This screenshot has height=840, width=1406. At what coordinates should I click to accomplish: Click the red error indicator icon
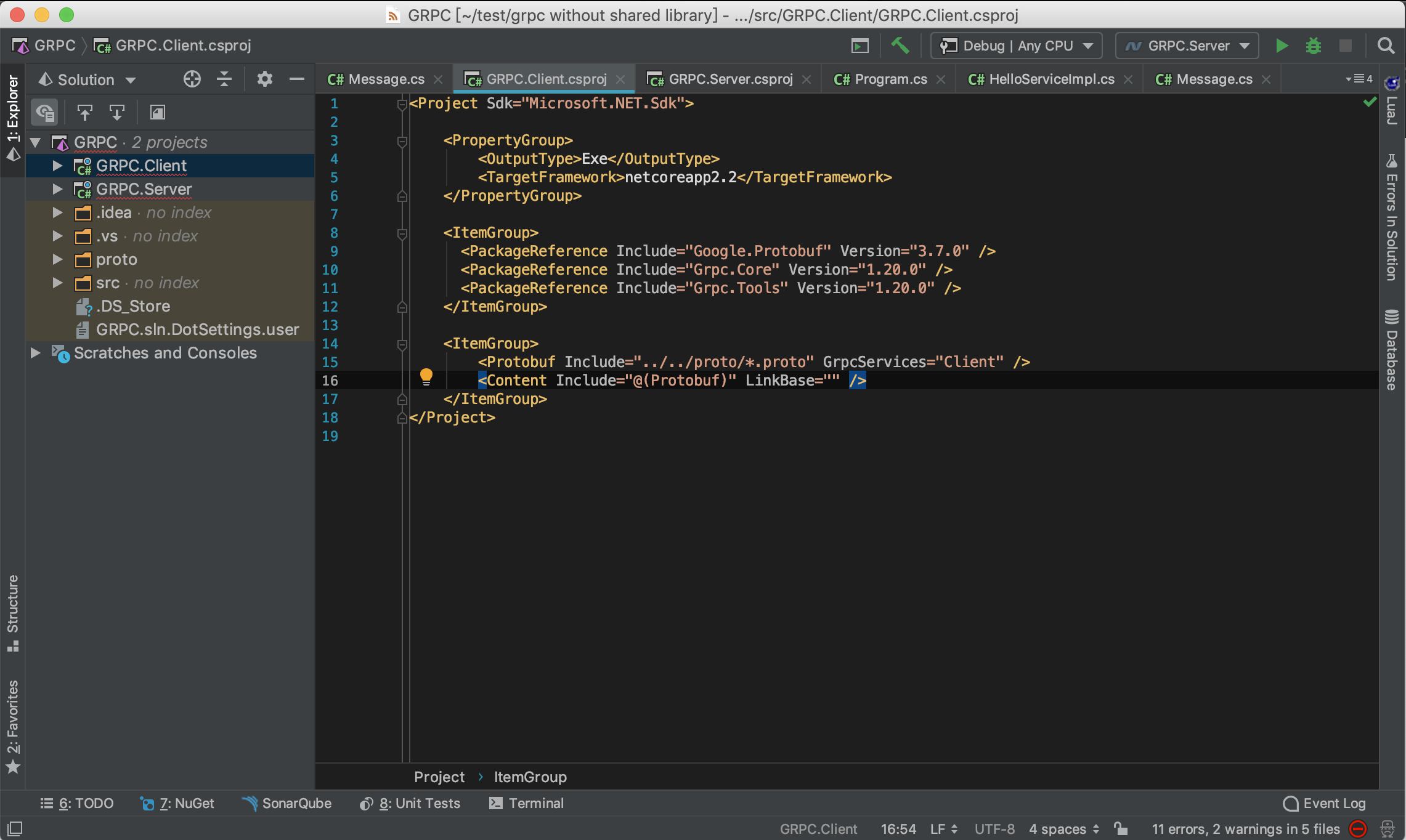[1357, 829]
